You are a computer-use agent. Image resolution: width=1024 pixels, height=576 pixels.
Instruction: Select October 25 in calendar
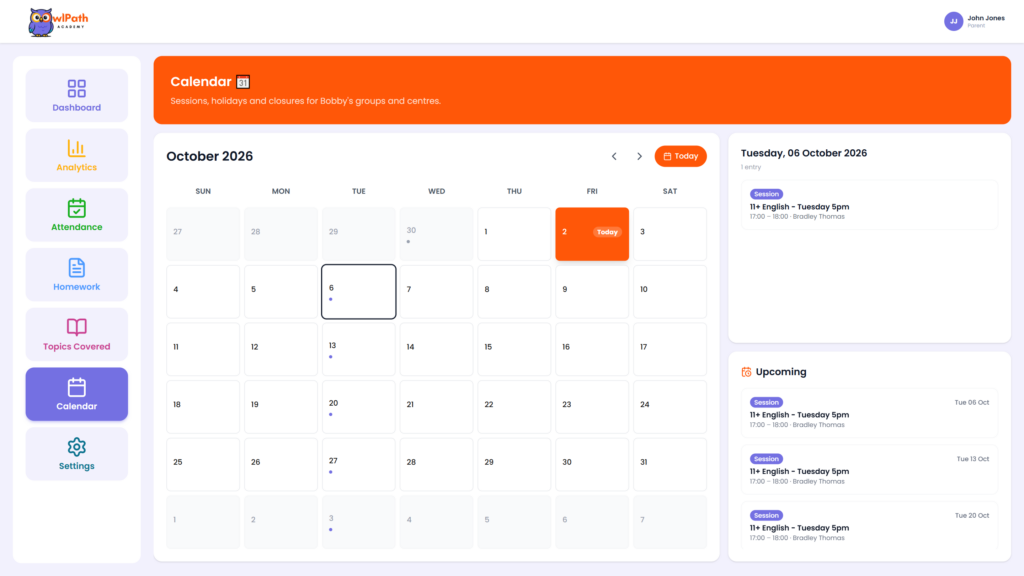[203, 464]
